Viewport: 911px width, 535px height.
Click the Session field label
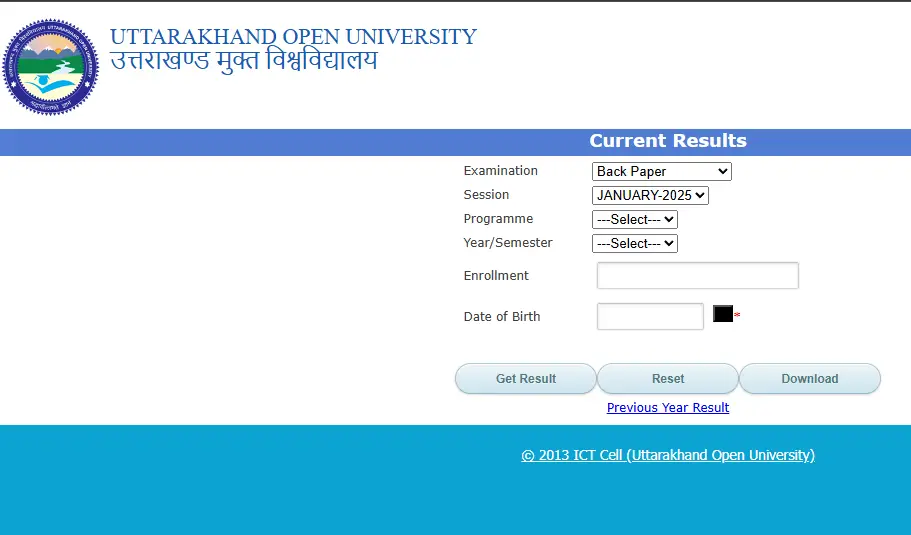tap(486, 195)
